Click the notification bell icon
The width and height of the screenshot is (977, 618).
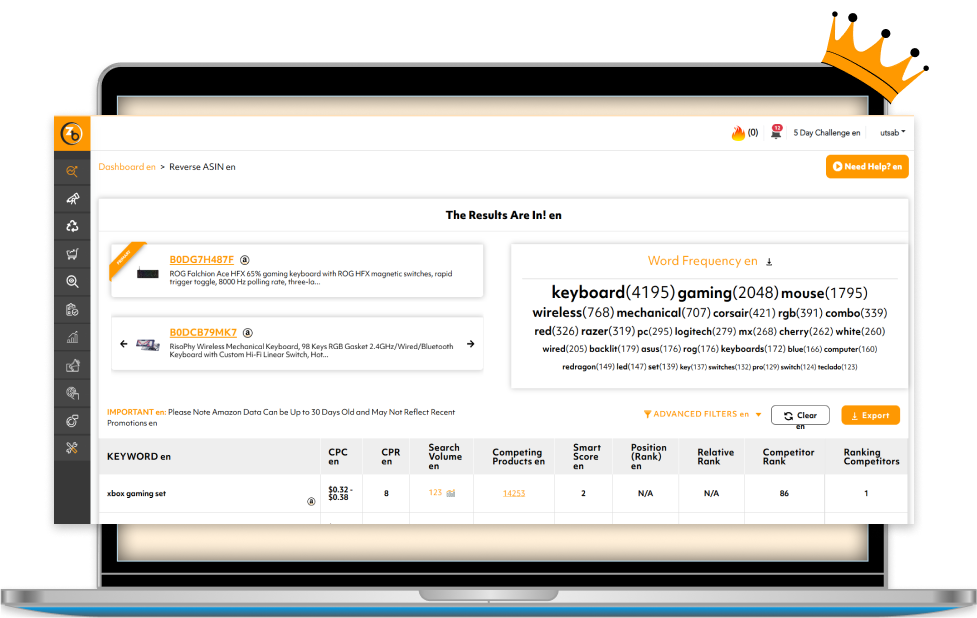click(776, 133)
